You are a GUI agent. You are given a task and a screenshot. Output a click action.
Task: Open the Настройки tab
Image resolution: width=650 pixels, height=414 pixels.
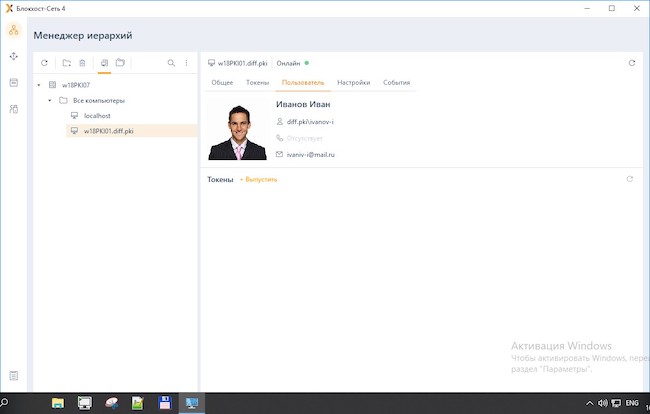[353, 82]
